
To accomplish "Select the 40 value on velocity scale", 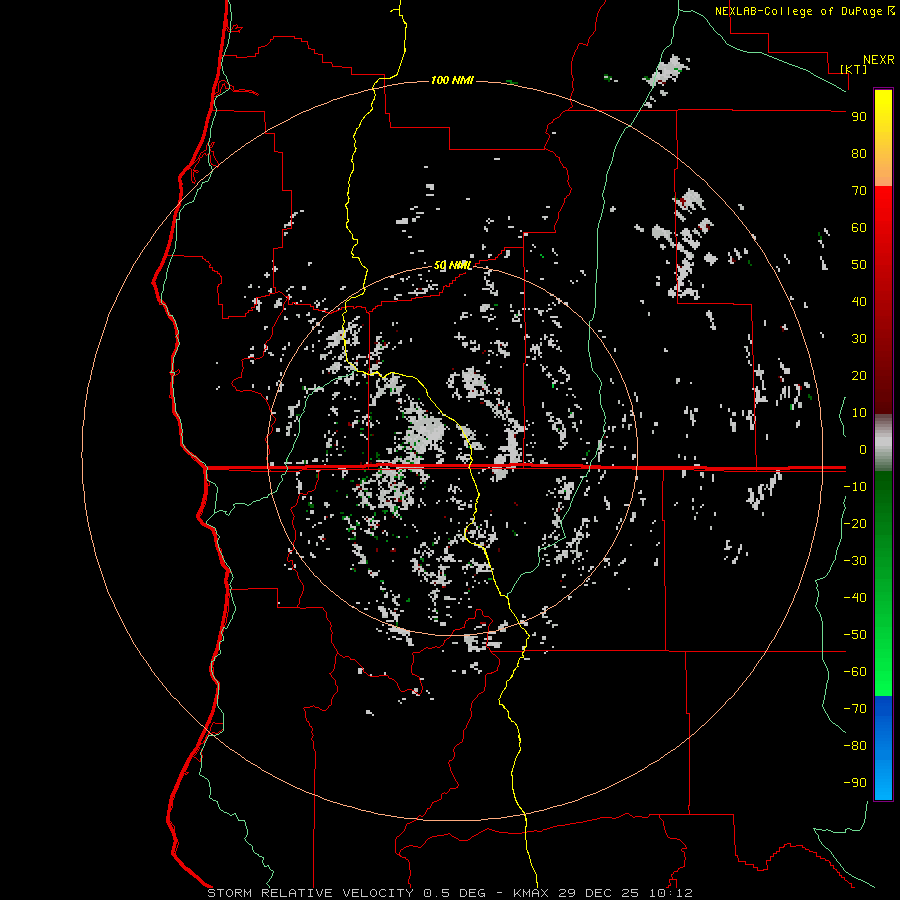I will (859, 302).
